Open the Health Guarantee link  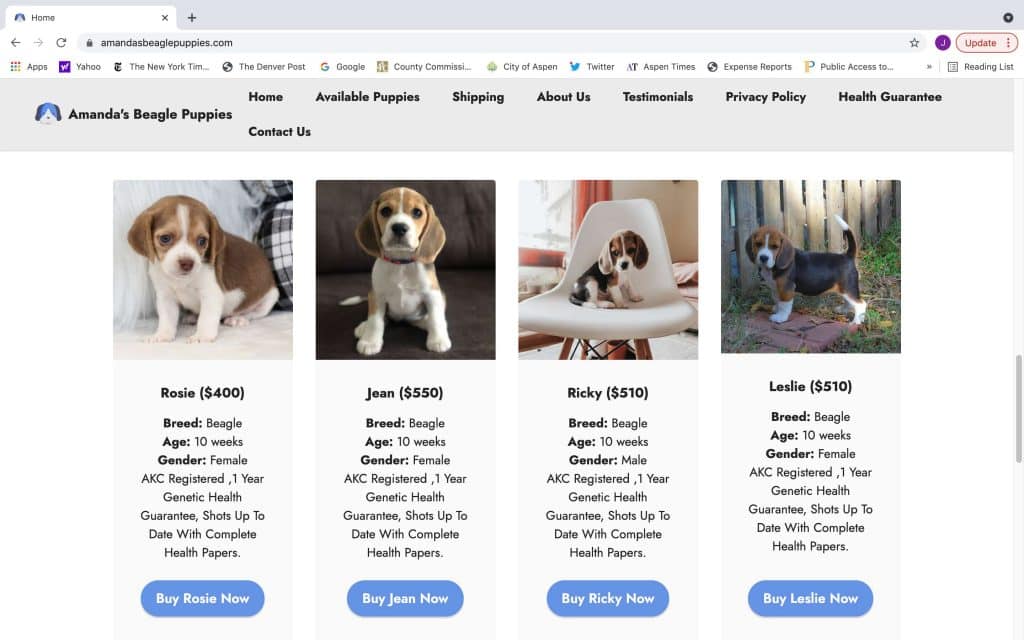tap(889, 97)
